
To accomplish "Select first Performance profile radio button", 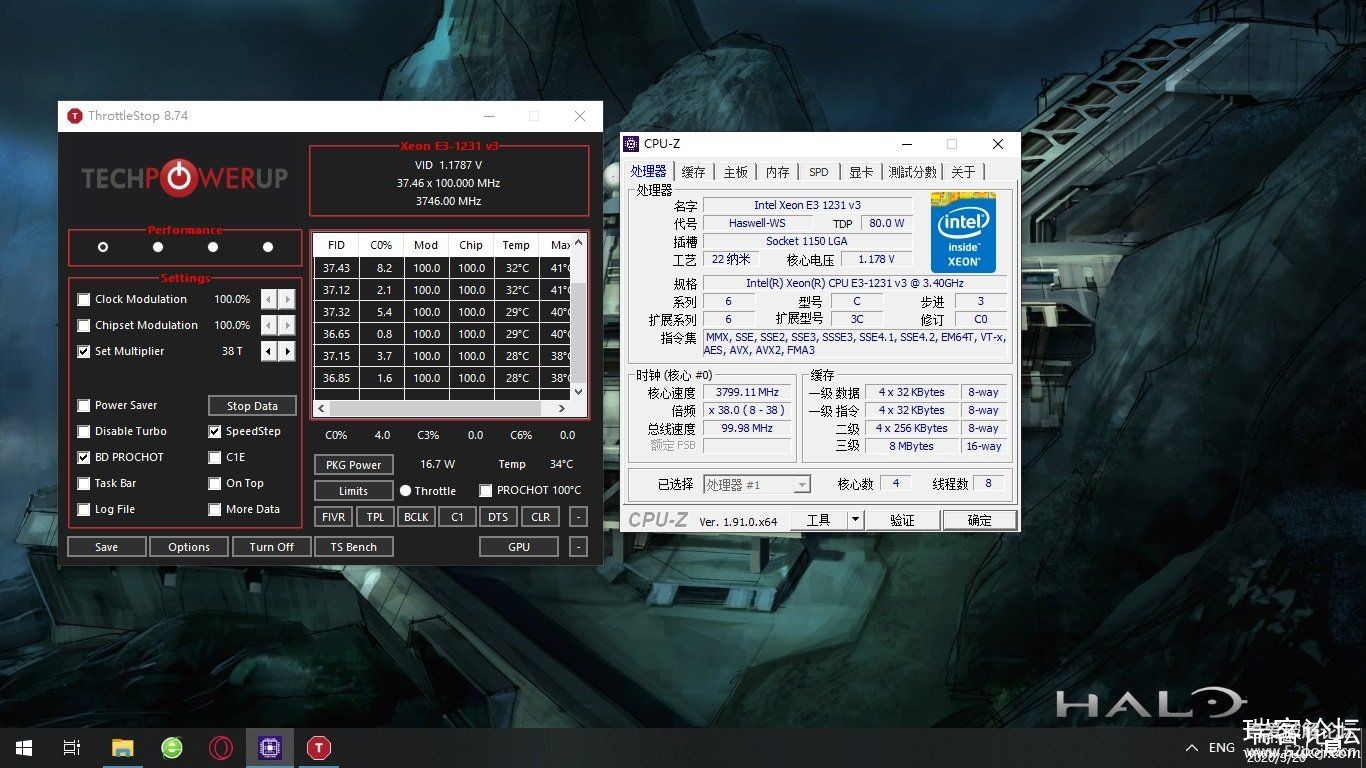I will point(103,247).
